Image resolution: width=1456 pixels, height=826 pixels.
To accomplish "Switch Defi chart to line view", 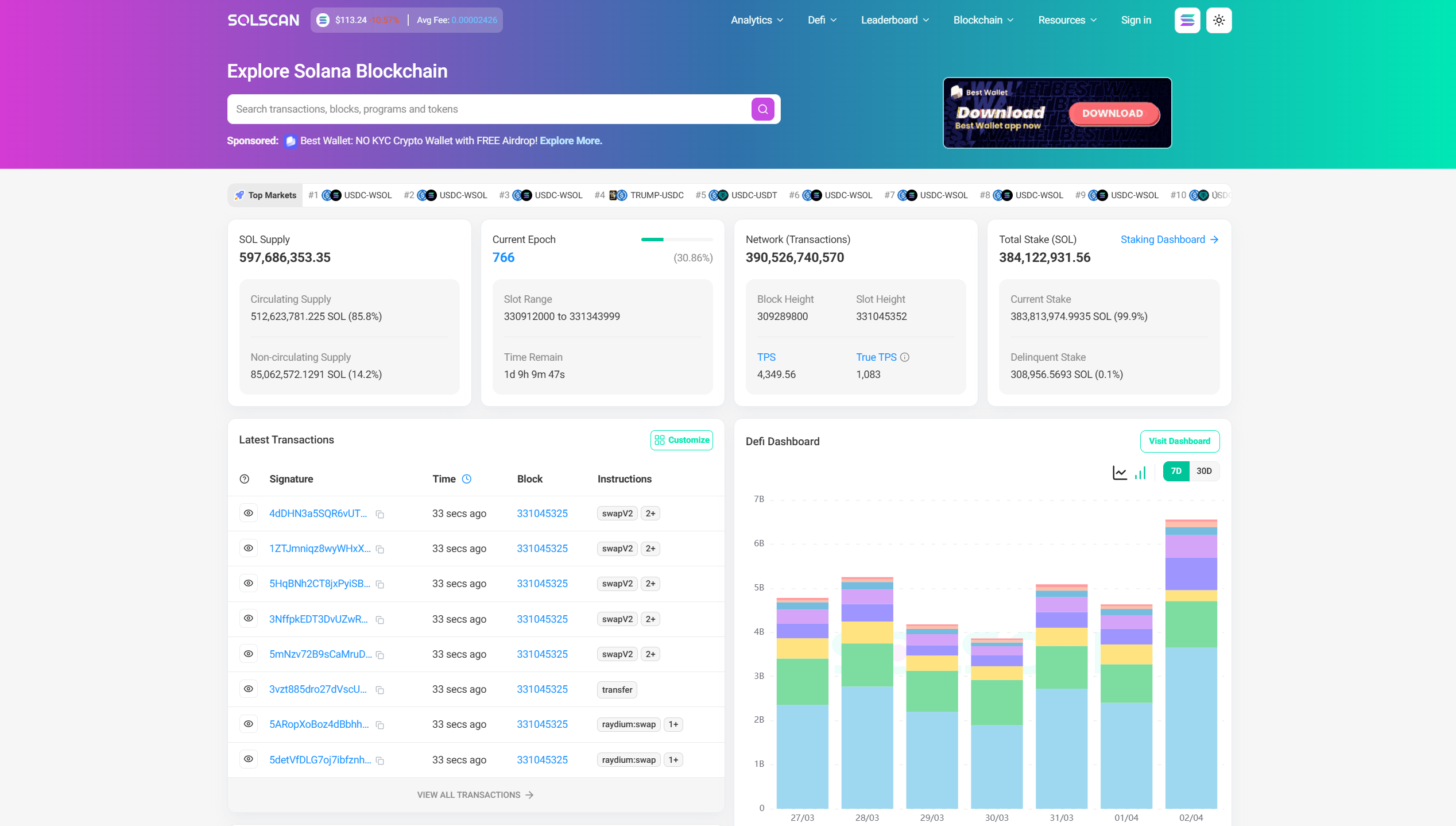I will pos(1120,472).
